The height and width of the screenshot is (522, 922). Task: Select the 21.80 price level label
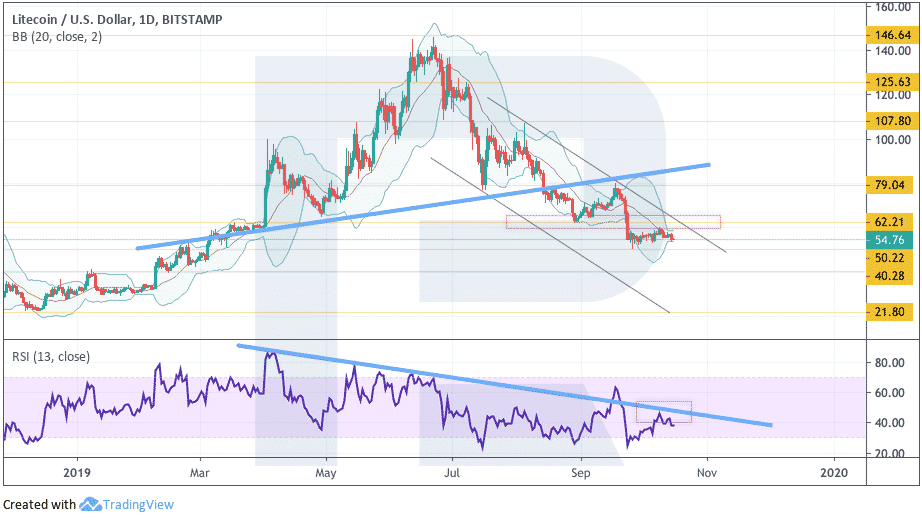[890, 312]
